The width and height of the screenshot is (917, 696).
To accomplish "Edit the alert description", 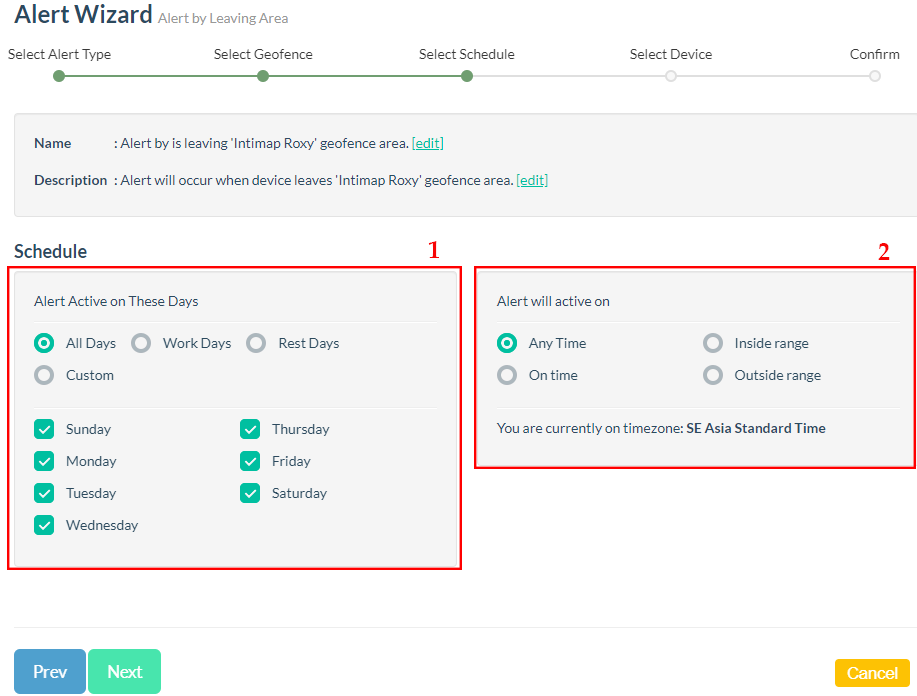I will tap(532, 180).
